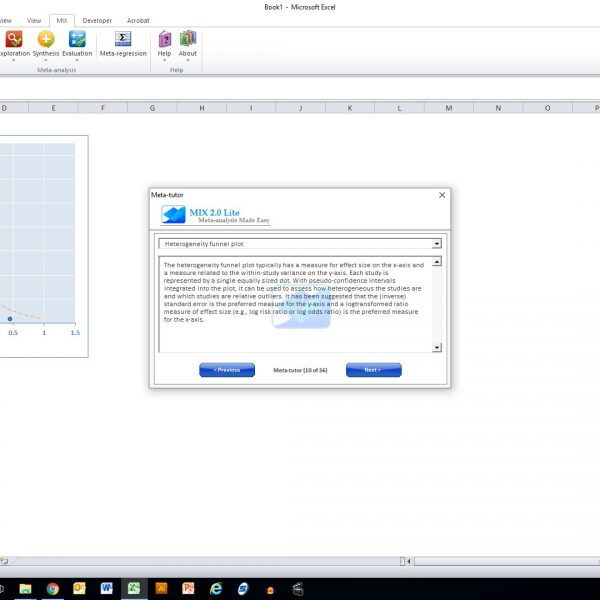
Task: Select column M header
Action: coord(449,108)
